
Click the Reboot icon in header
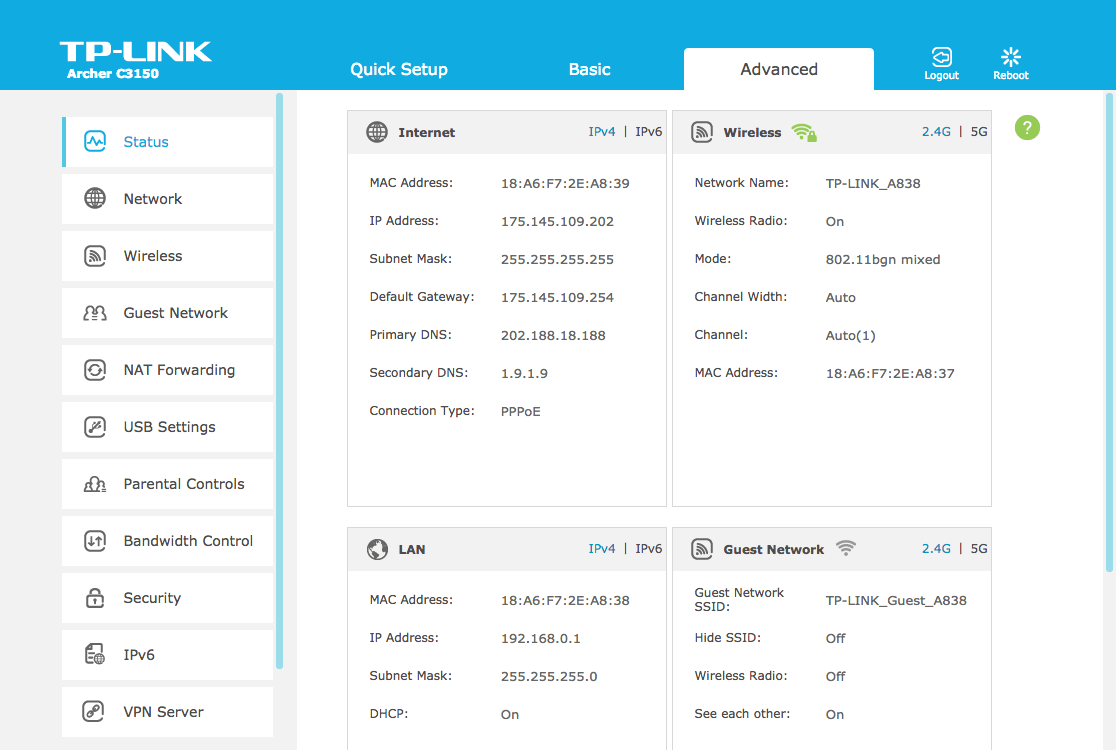(x=1010, y=57)
